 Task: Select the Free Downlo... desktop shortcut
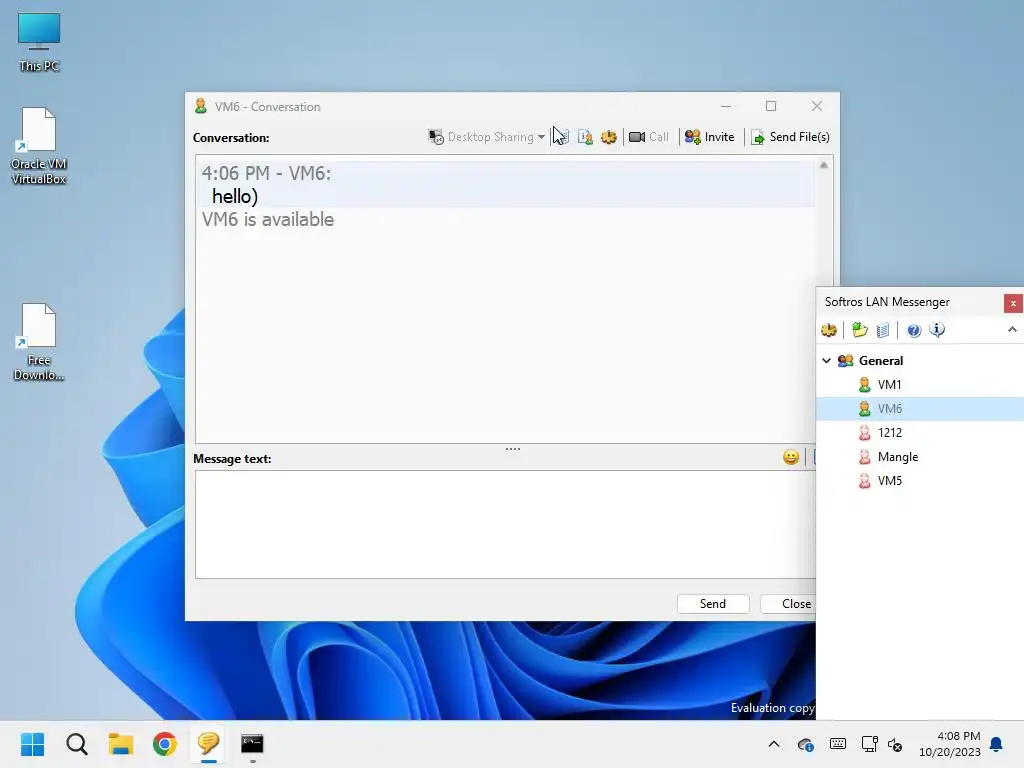coord(39,342)
